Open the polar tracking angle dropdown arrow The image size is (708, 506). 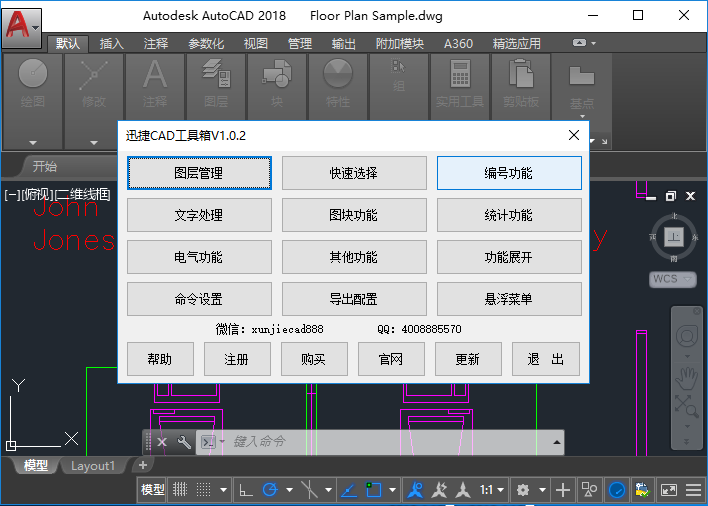click(x=289, y=490)
